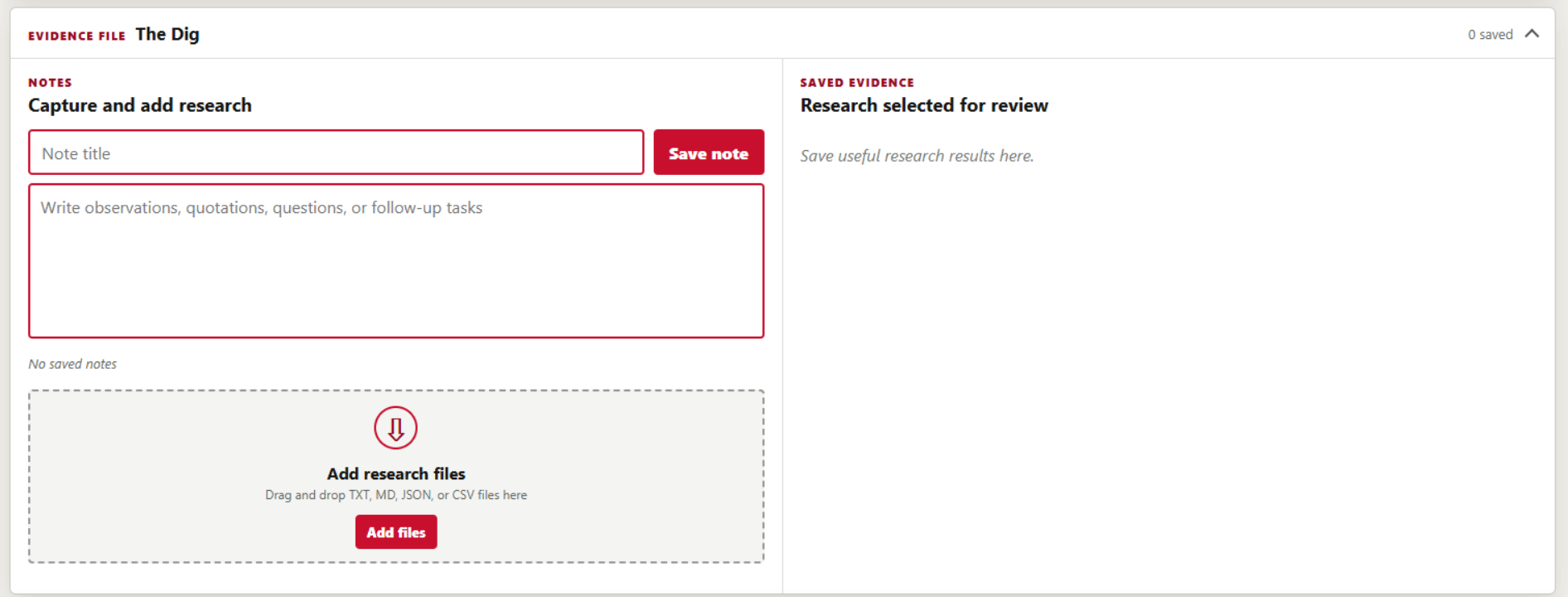Click Research selected for review heading

pyautogui.click(x=924, y=105)
